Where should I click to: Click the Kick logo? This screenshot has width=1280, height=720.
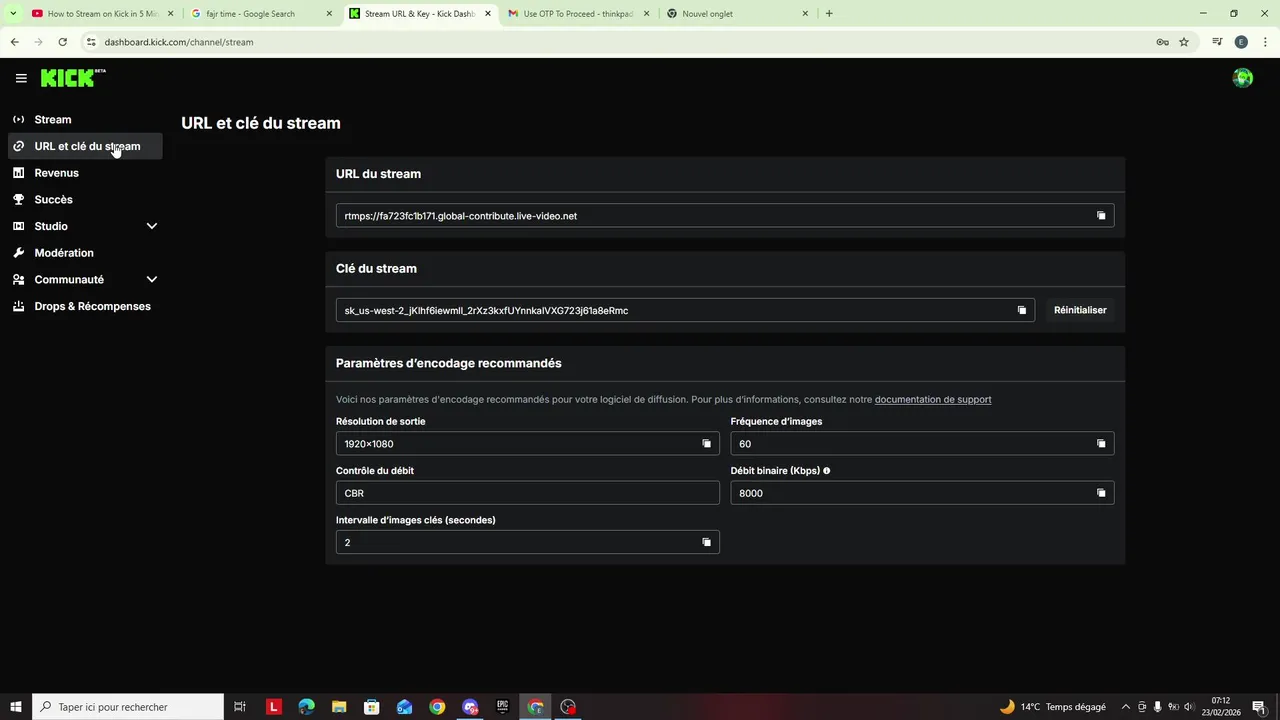tap(73, 78)
